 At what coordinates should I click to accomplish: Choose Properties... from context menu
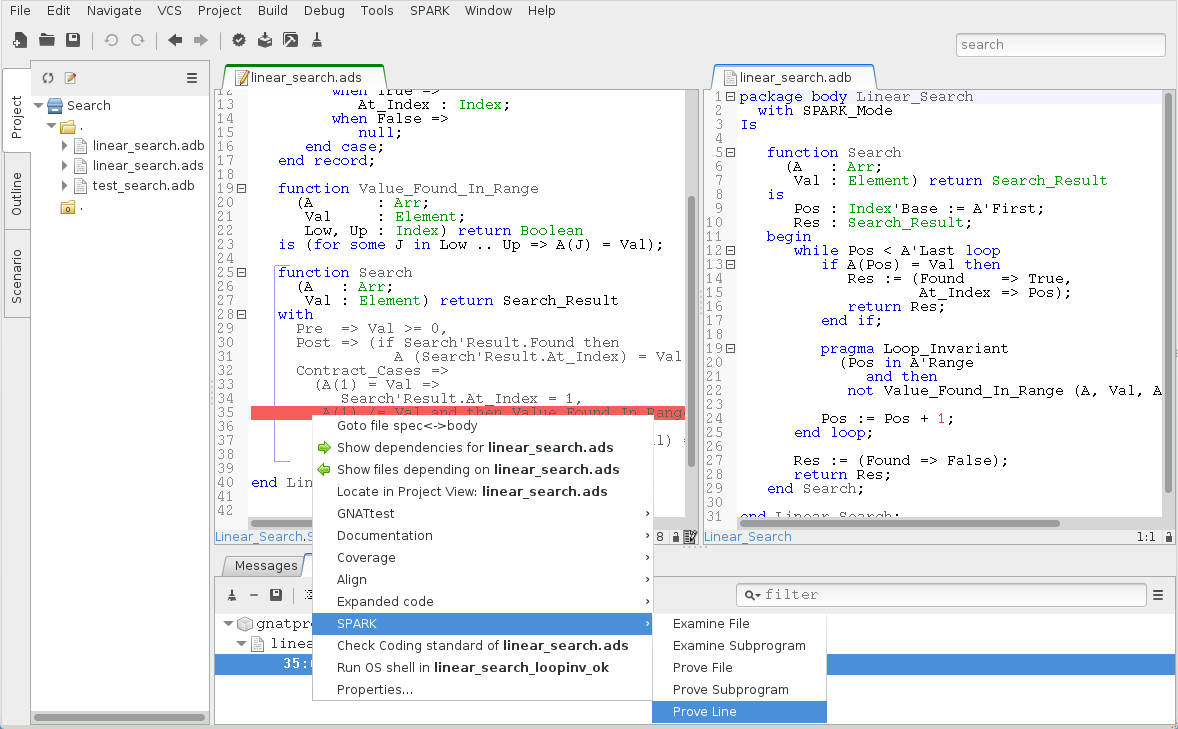482,690
